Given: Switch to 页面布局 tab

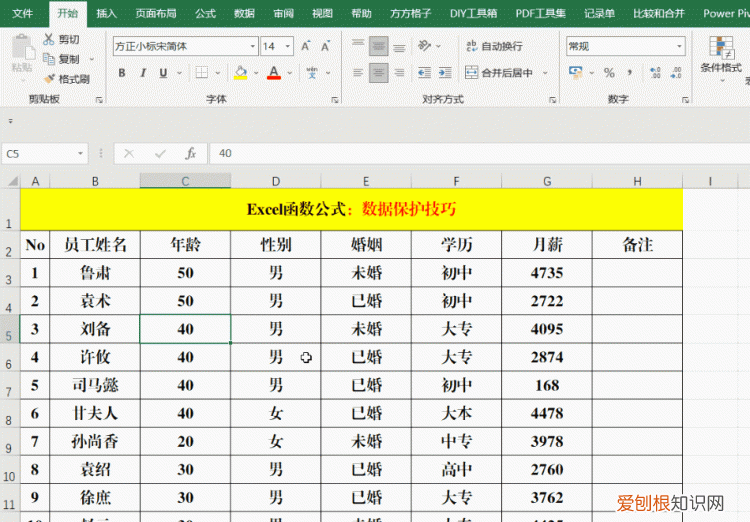Looking at the screenshot, I should (x=155, y=13).
